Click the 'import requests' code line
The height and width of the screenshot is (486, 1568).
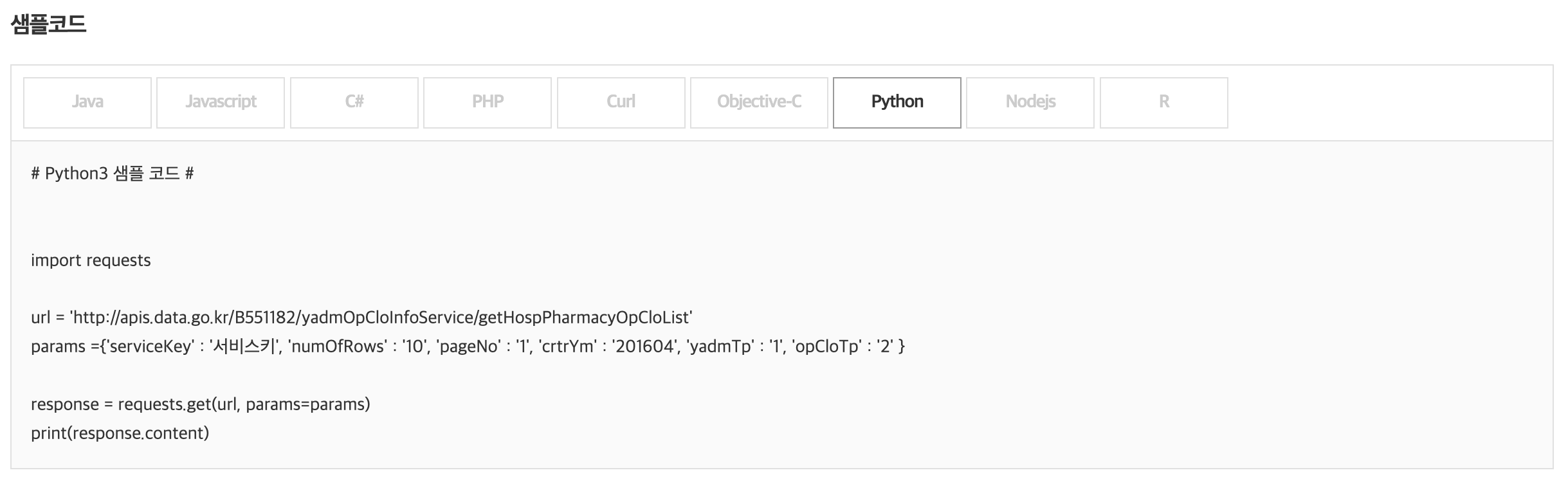[x=91, y=260]
